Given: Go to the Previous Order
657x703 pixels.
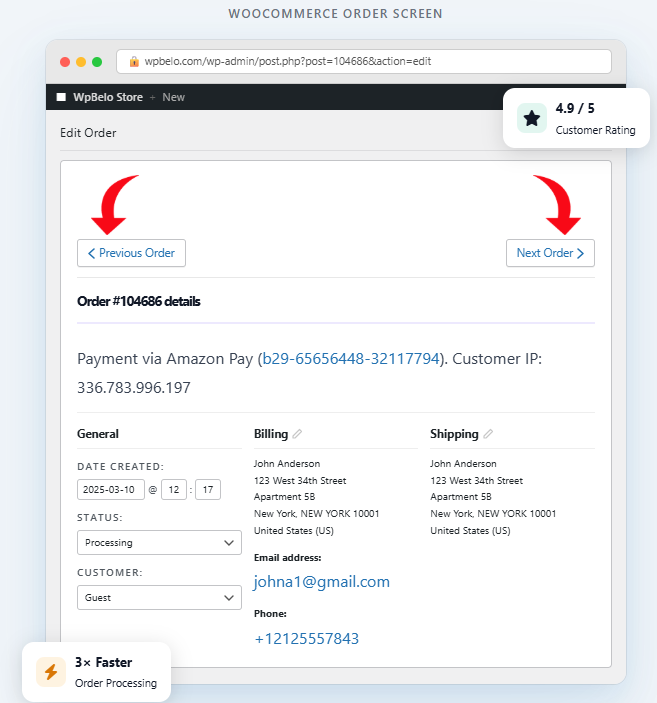Looking at the screenshot, I should tap(131, 253).
